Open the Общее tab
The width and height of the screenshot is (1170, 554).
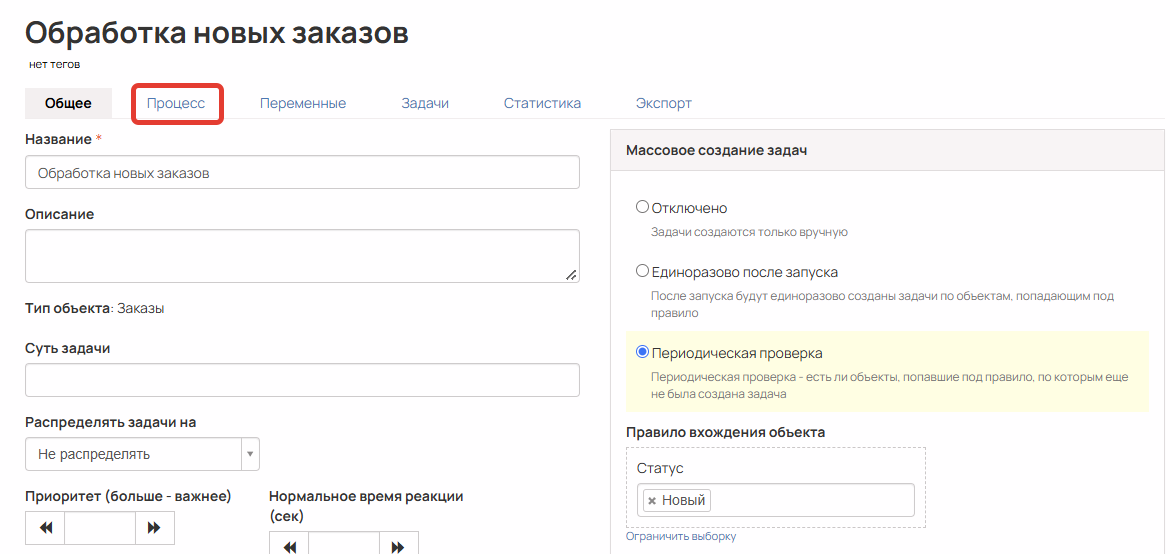point(68,104)
